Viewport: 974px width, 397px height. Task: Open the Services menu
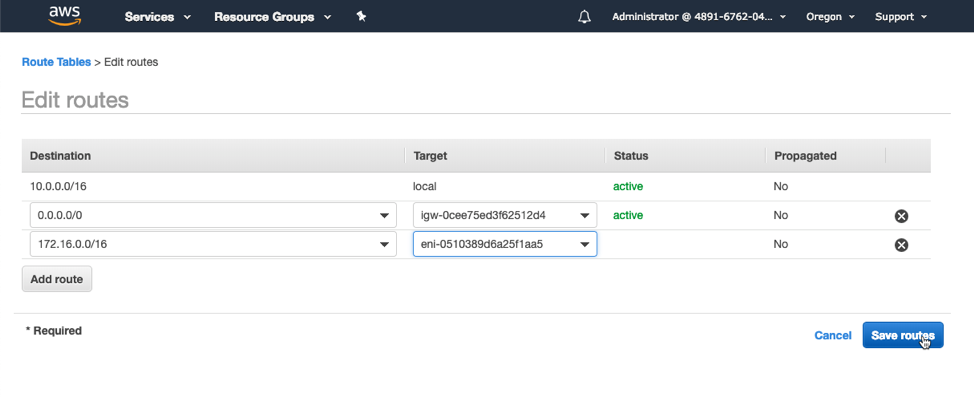[158, 17]
